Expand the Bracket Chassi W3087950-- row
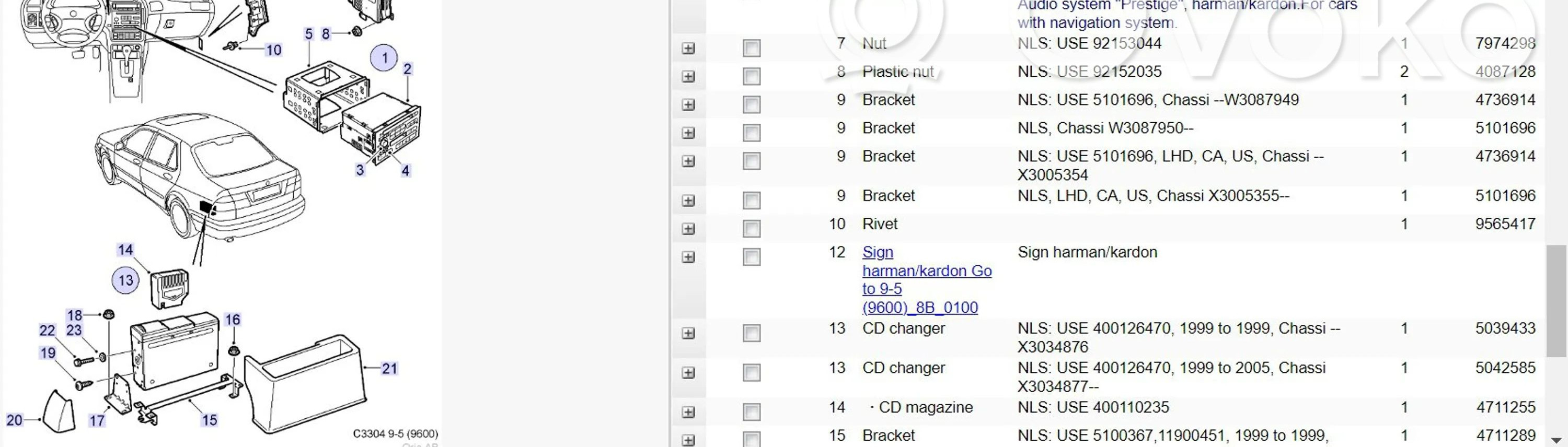This screenshot has height=447, width=1568. (x=688, y=133)
